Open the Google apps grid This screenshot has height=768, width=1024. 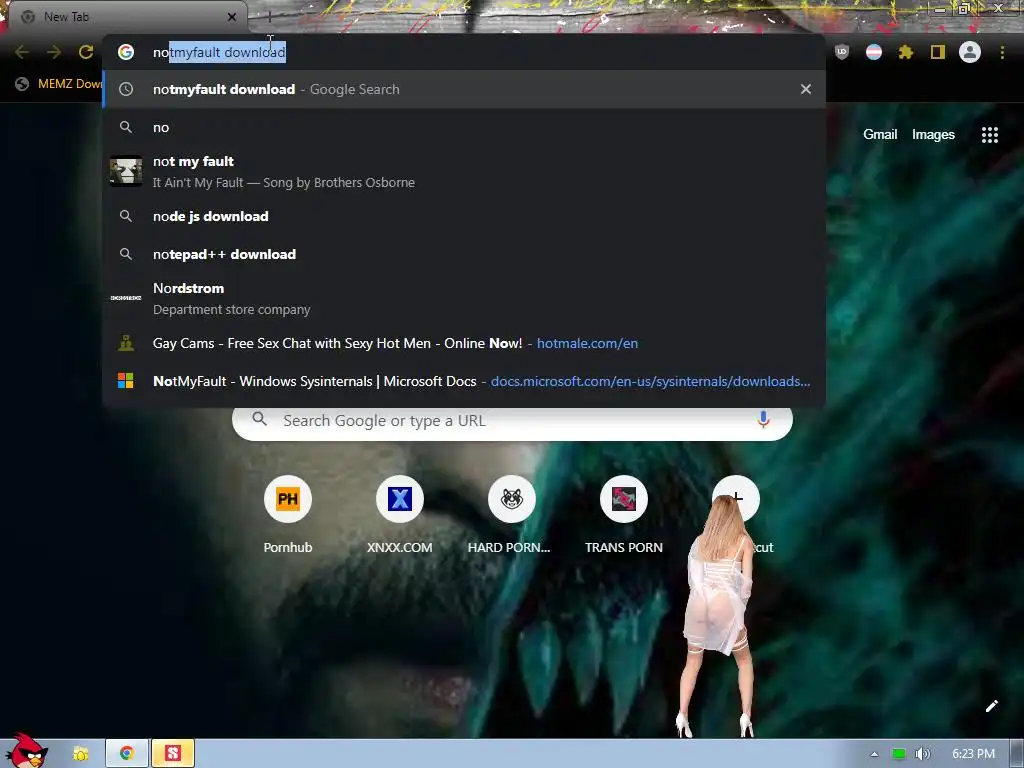(x=990, y=135)
